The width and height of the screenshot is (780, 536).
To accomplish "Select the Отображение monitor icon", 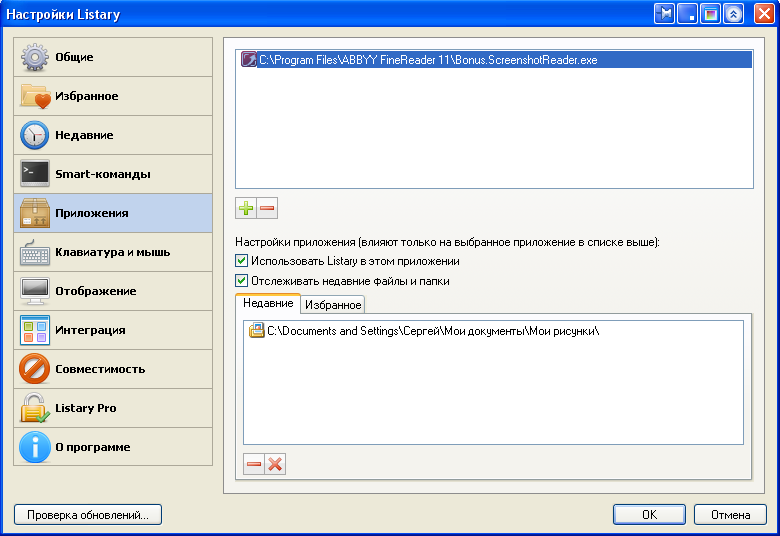I will [35, 291].
